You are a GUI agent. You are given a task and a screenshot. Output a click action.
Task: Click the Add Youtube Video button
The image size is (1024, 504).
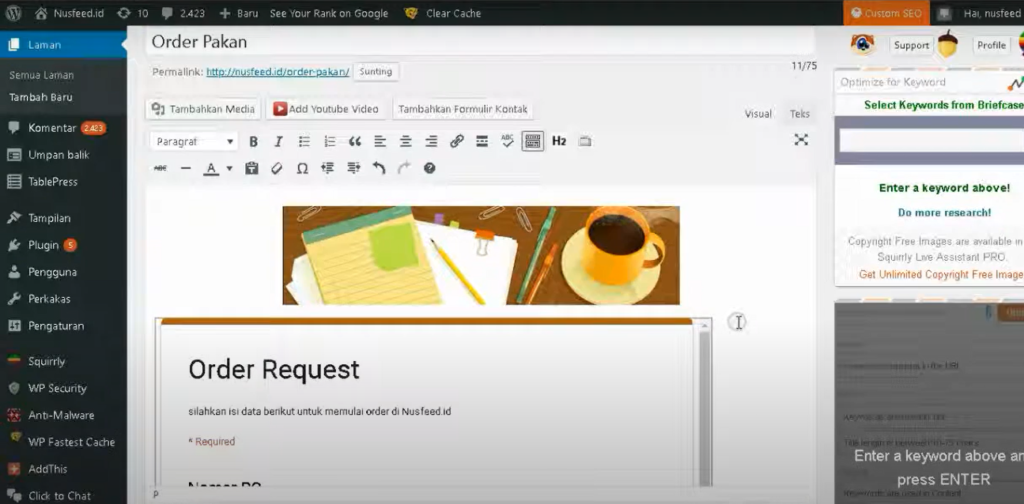pyautogui.click(x=325, y=109)
